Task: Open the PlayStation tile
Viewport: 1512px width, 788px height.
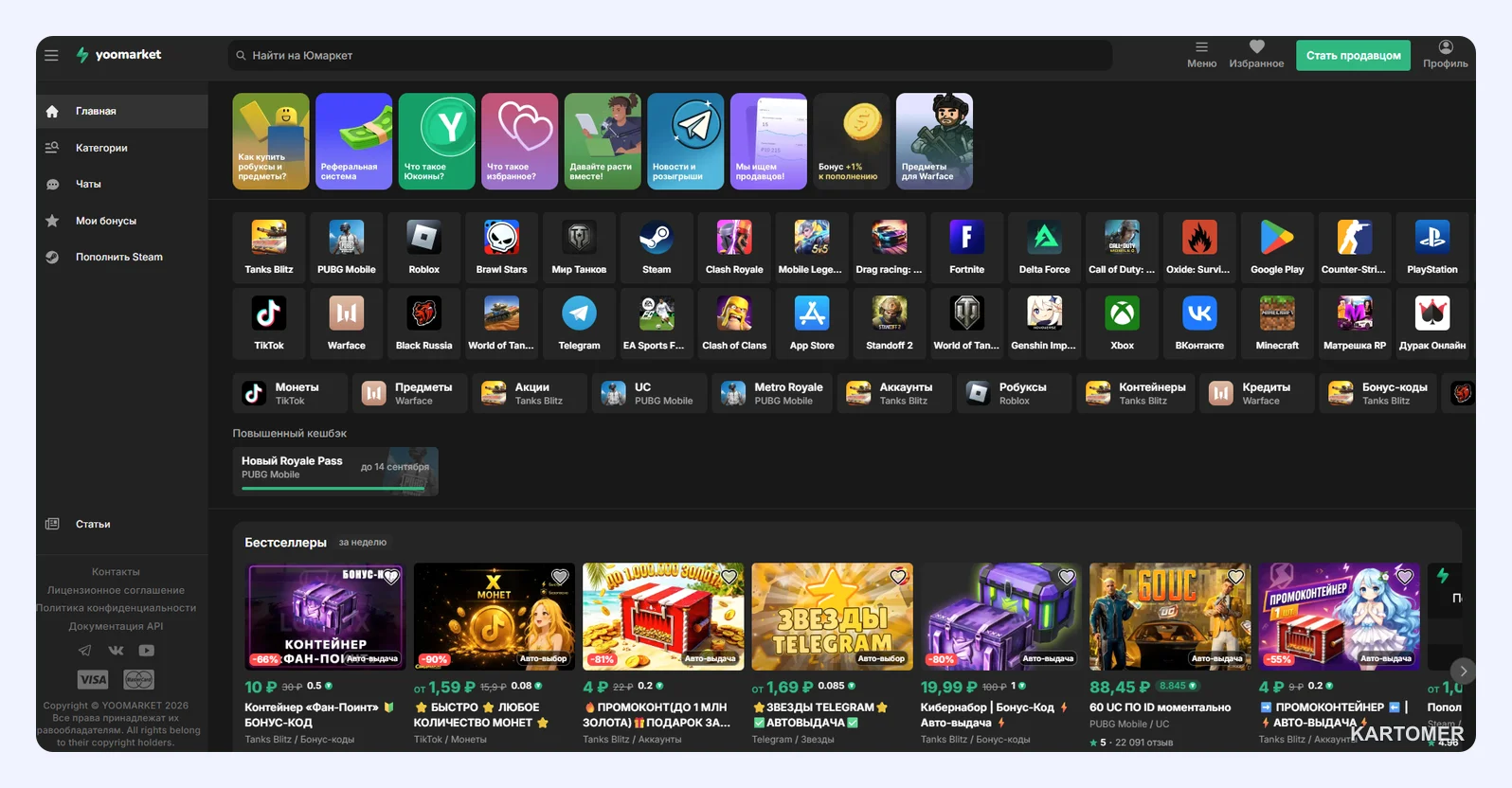Action: (x=1432, y=247)
